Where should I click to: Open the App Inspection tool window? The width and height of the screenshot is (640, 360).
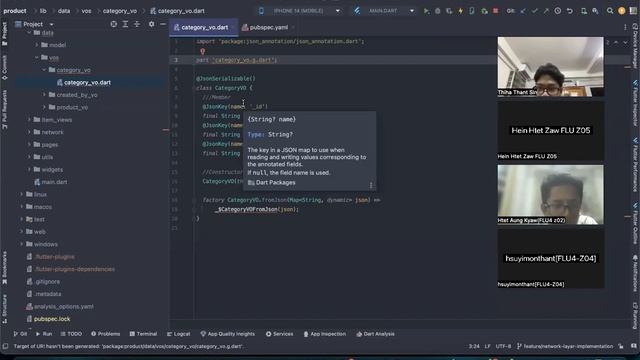[325, 334]
